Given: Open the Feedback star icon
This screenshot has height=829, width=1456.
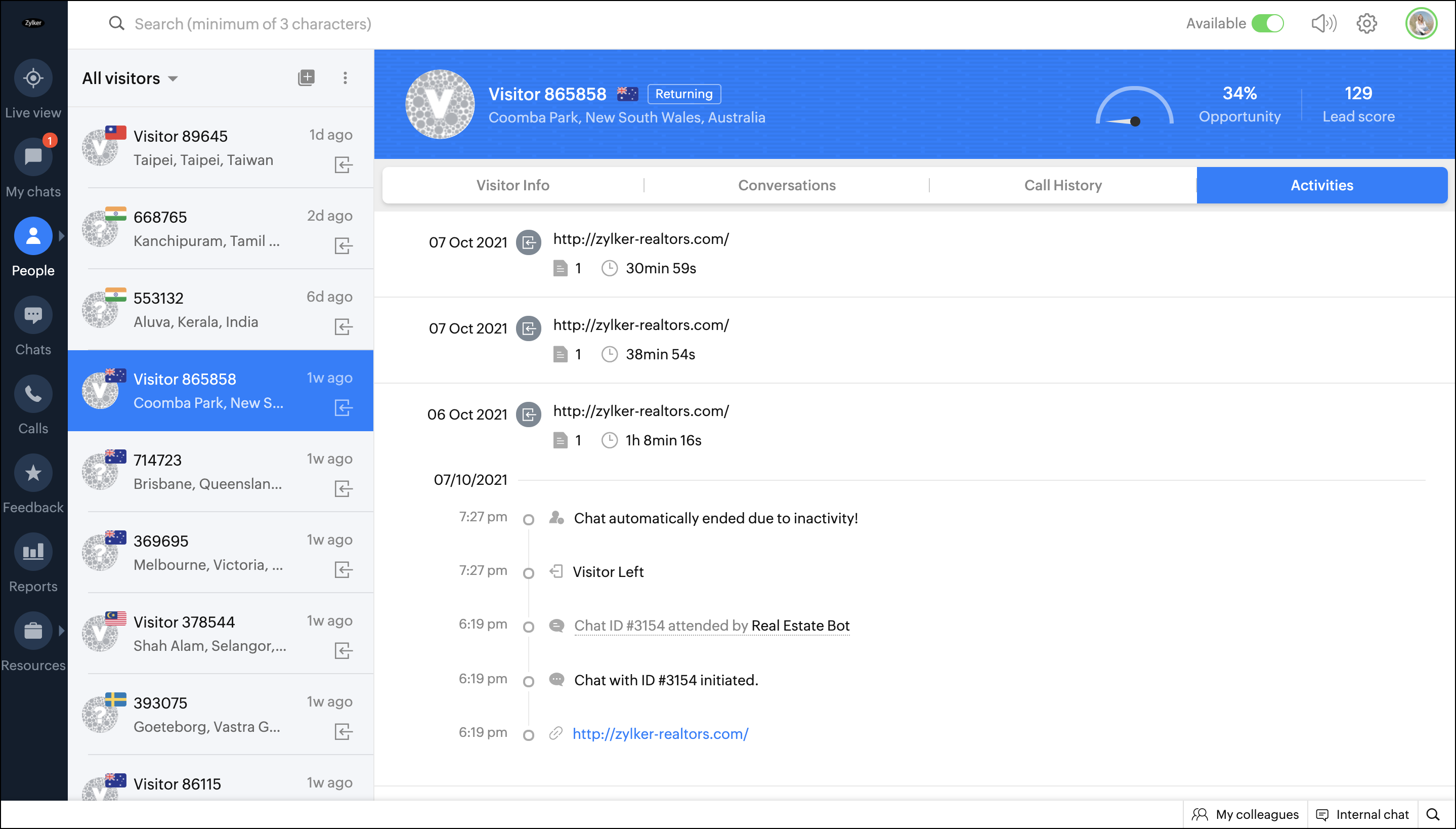Looking at the screenshot, I should tap(33, 473).
